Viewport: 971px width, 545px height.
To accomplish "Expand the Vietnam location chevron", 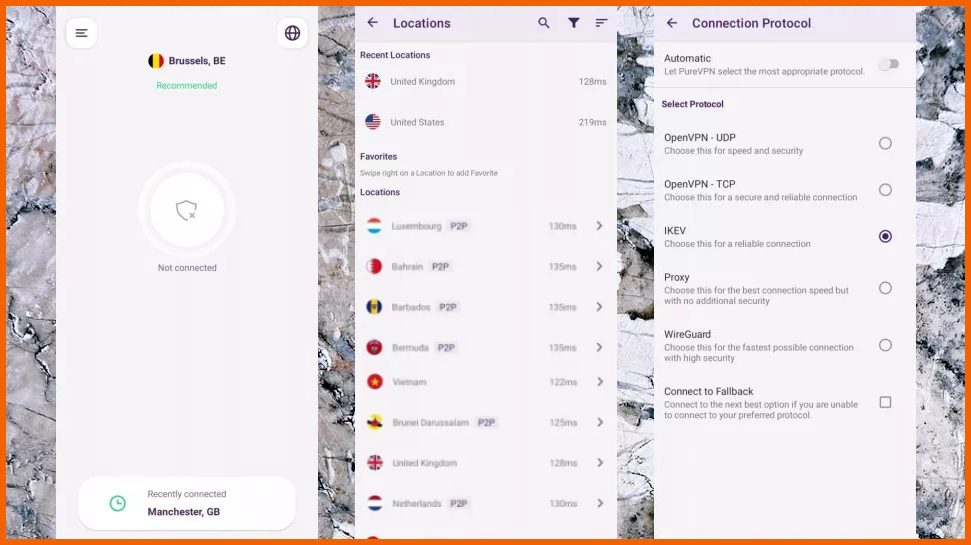I will [600, 382].
